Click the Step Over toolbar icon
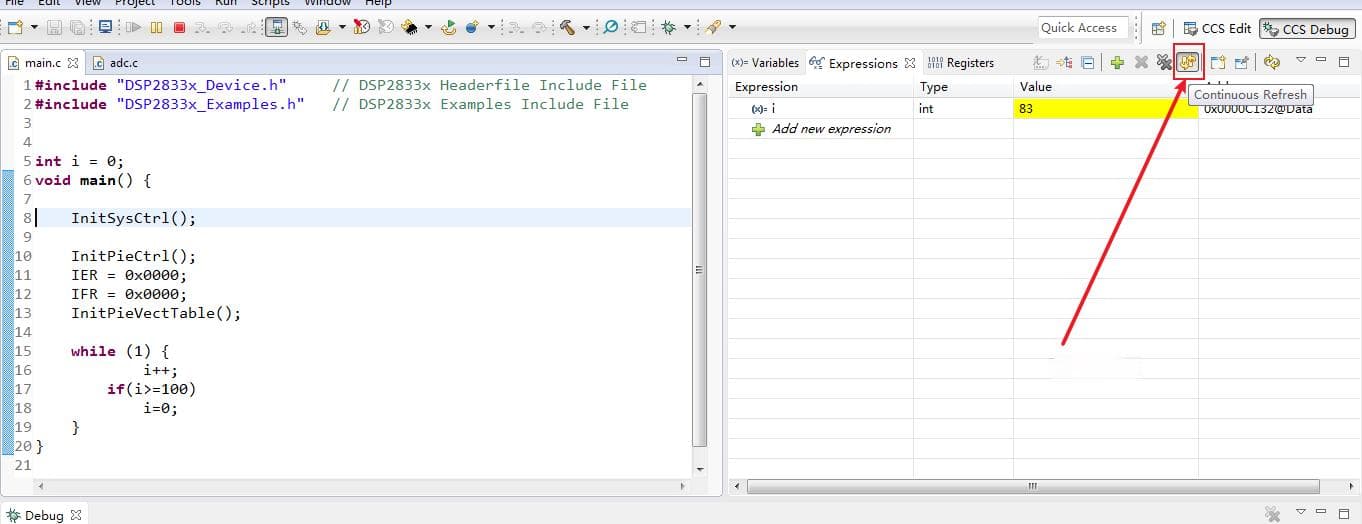 click(225, 27)
